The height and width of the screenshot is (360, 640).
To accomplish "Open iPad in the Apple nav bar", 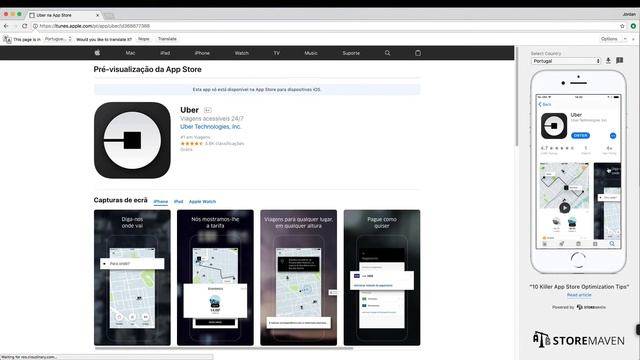I will 165,53.
